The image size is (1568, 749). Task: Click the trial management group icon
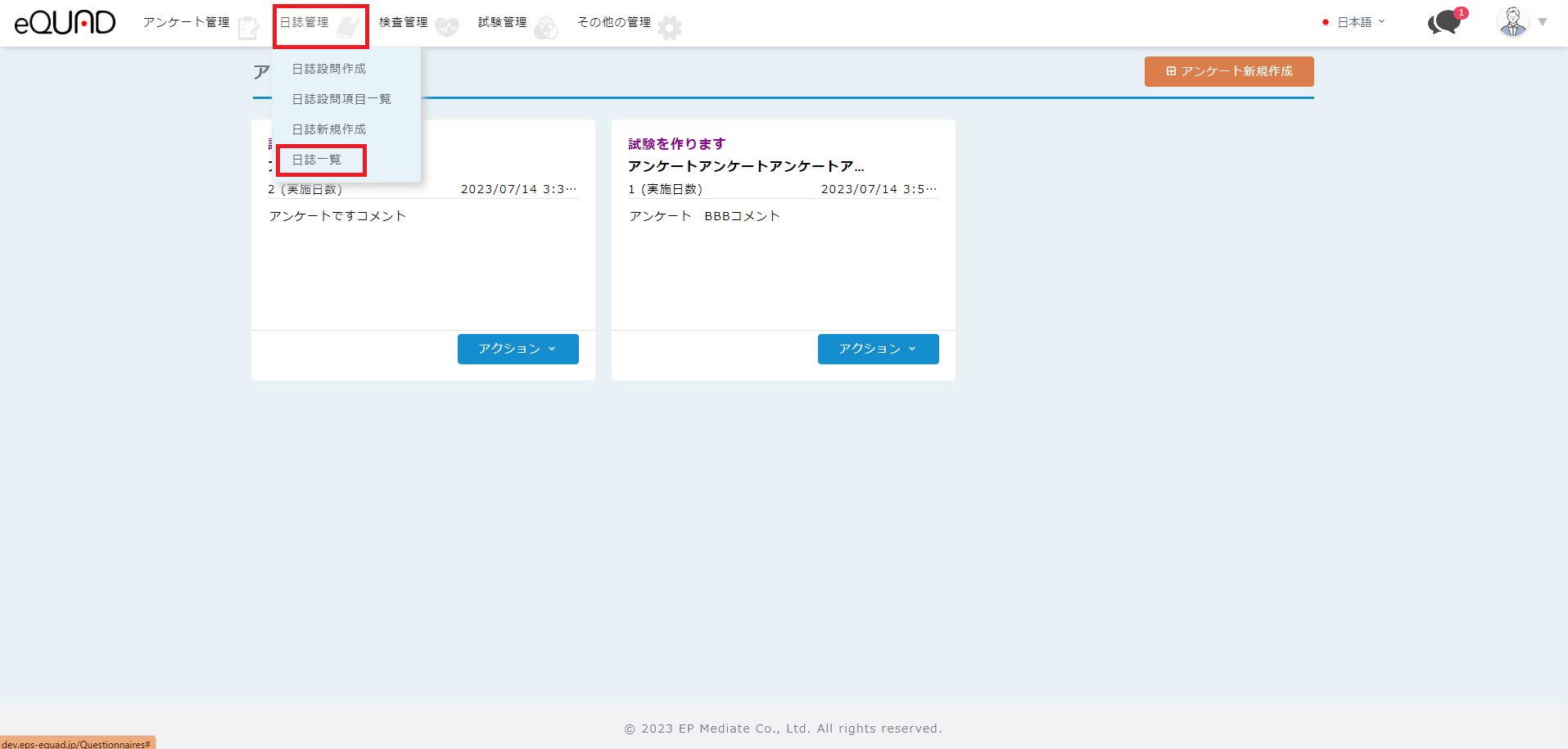point(546,28)
